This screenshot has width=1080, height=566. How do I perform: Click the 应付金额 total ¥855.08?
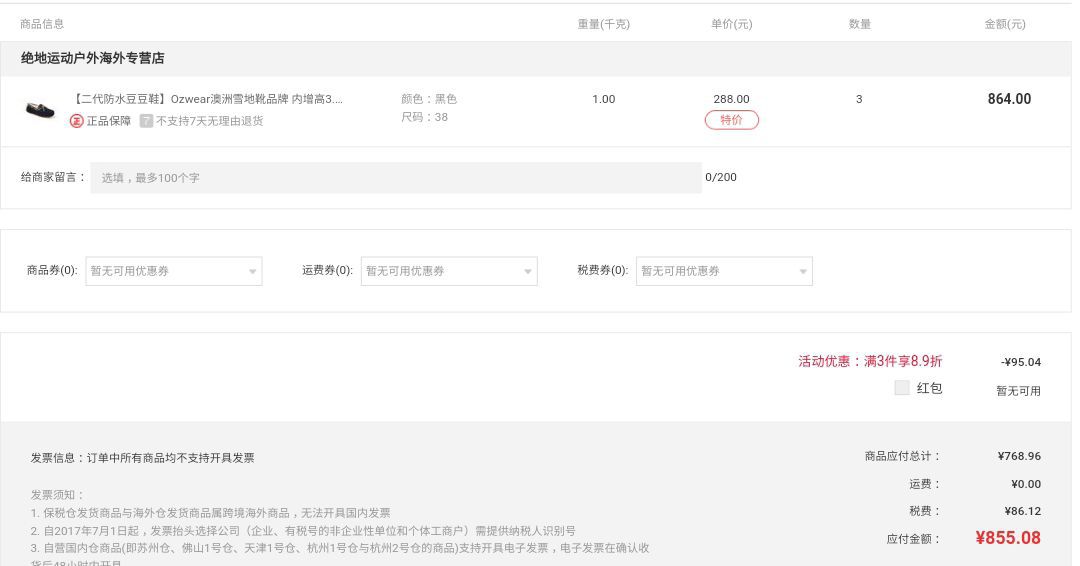1008,538
